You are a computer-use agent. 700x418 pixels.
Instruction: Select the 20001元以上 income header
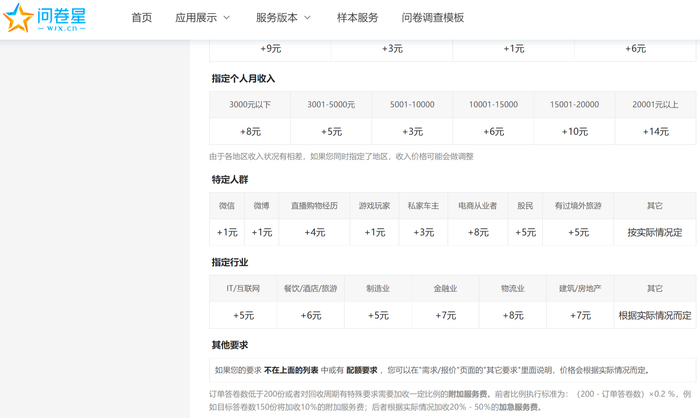pos(655,104)
